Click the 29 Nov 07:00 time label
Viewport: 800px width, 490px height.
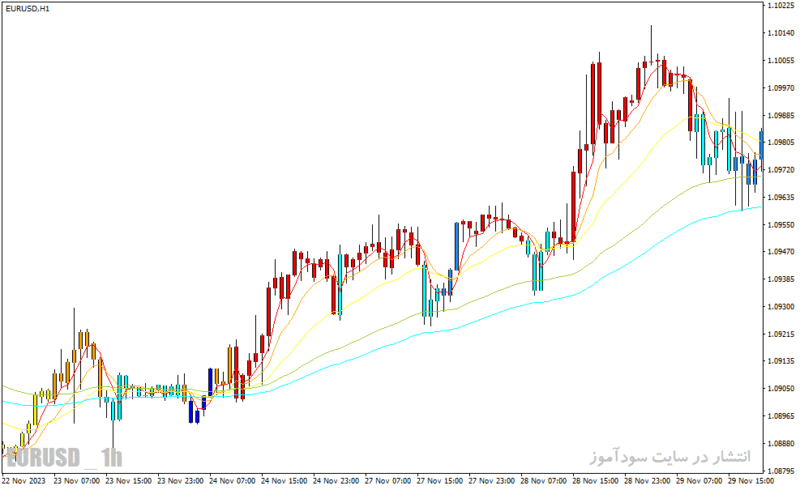pos(699,481)
